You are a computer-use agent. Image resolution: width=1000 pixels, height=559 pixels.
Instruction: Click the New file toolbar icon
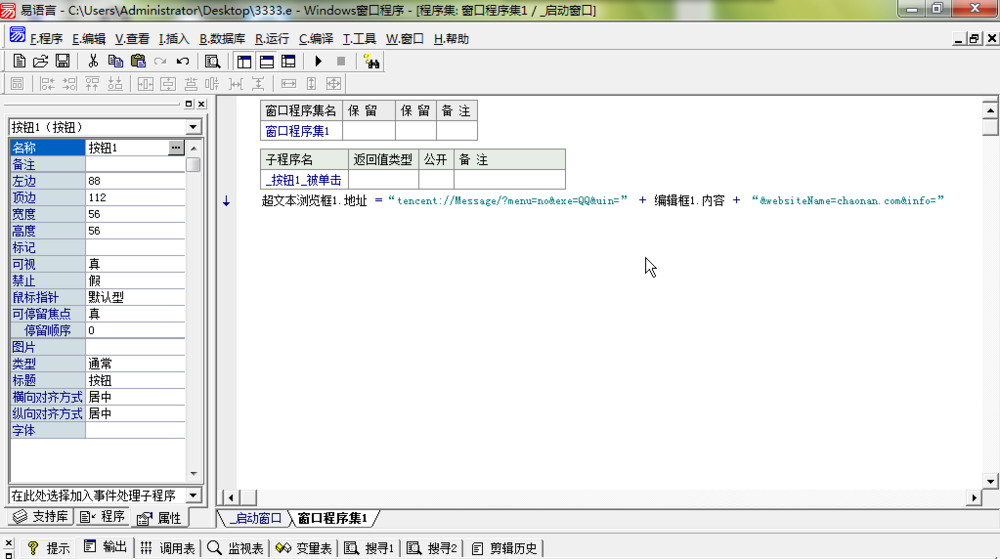19,61
